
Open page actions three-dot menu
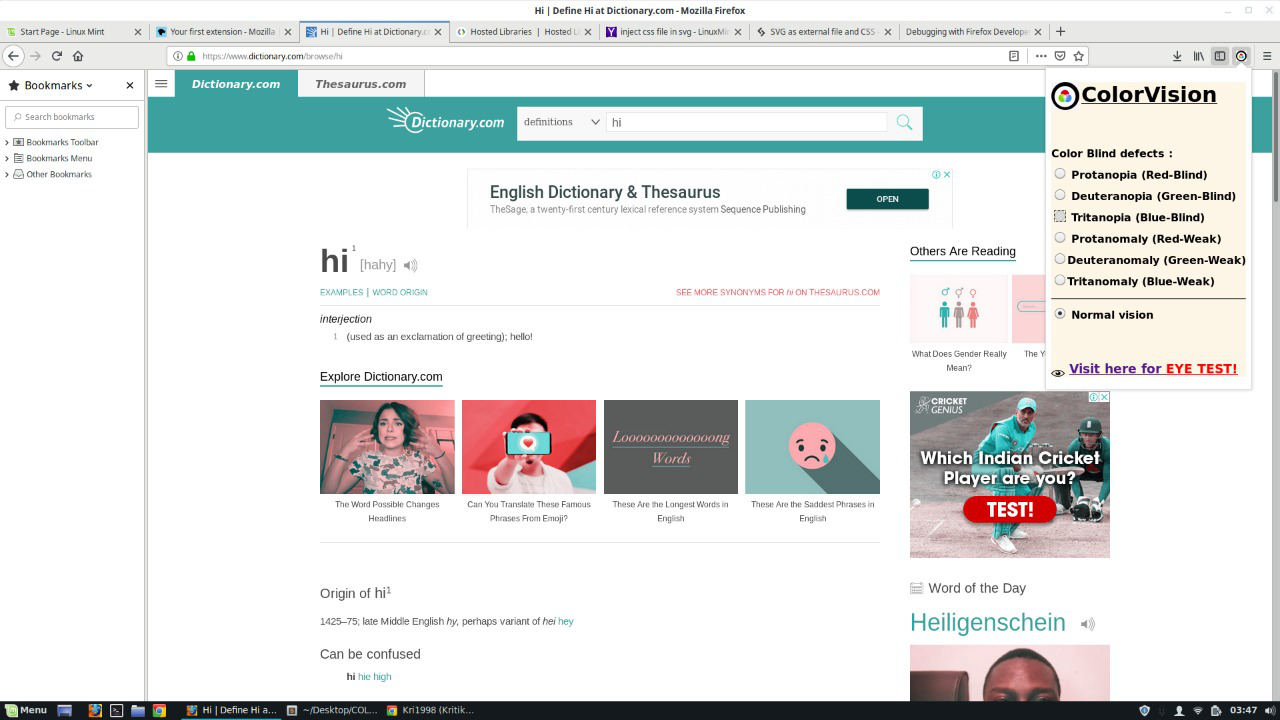pyautogui.click(x=1041, y=56)
